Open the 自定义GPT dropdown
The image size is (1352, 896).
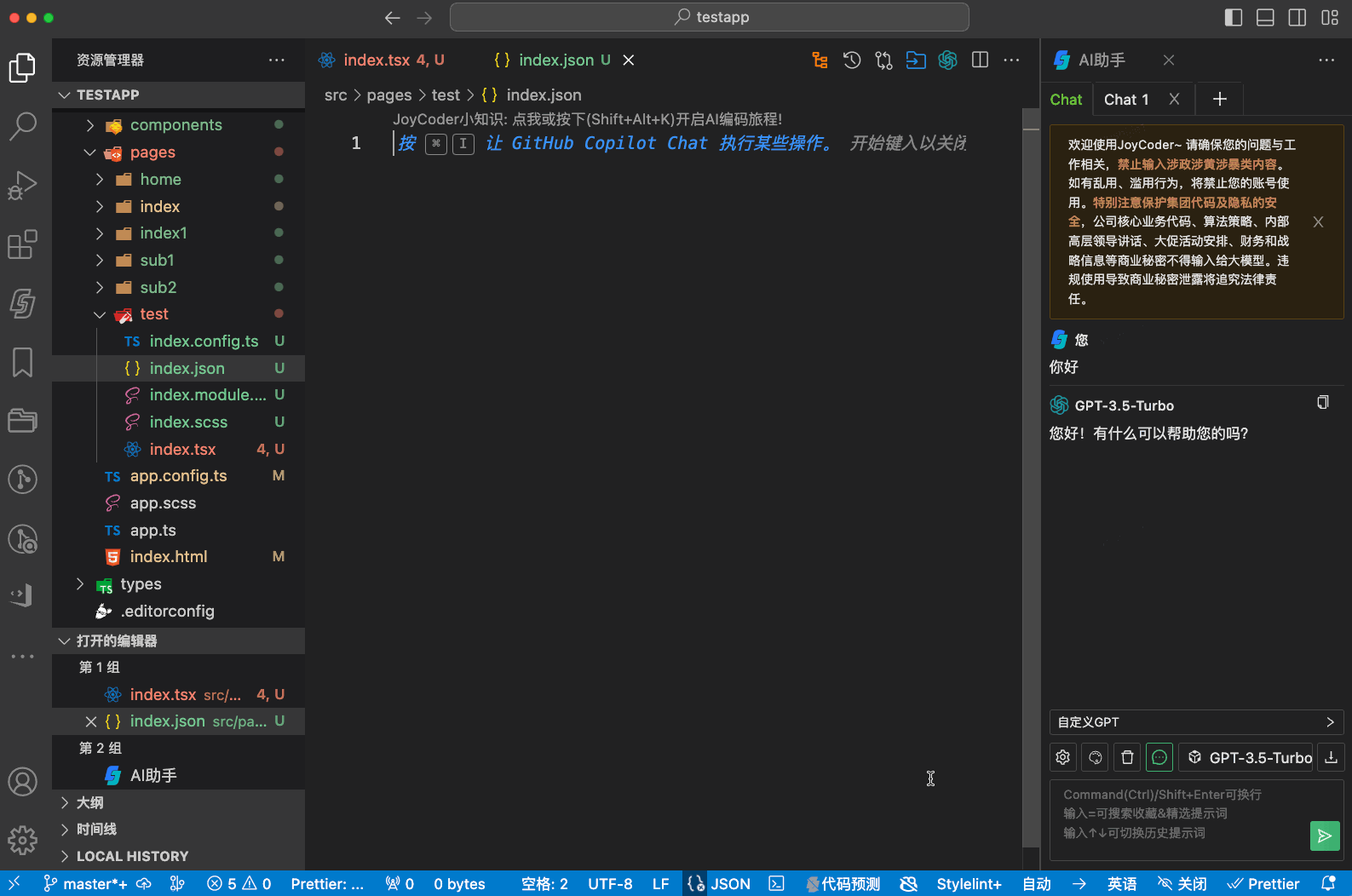[x=1196, y=722]
